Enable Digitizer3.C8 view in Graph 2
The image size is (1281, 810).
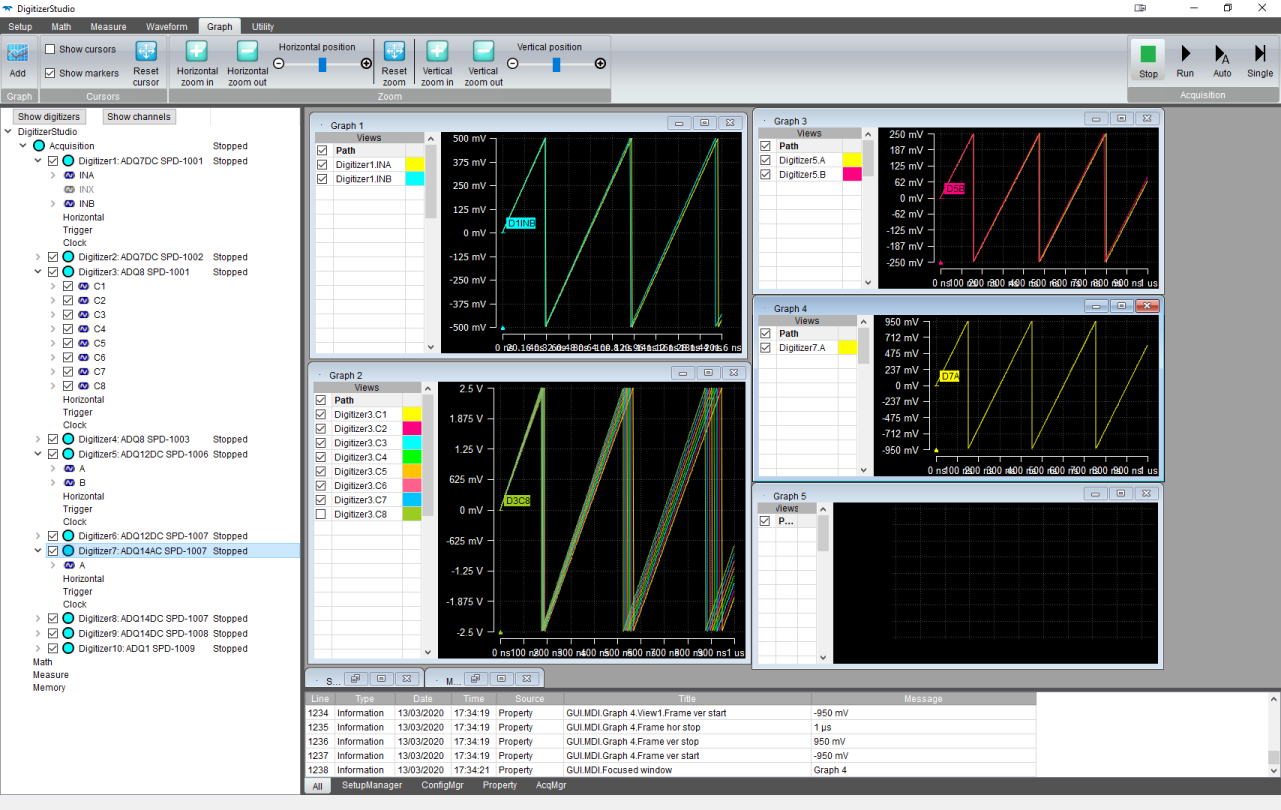coord(321,514)
